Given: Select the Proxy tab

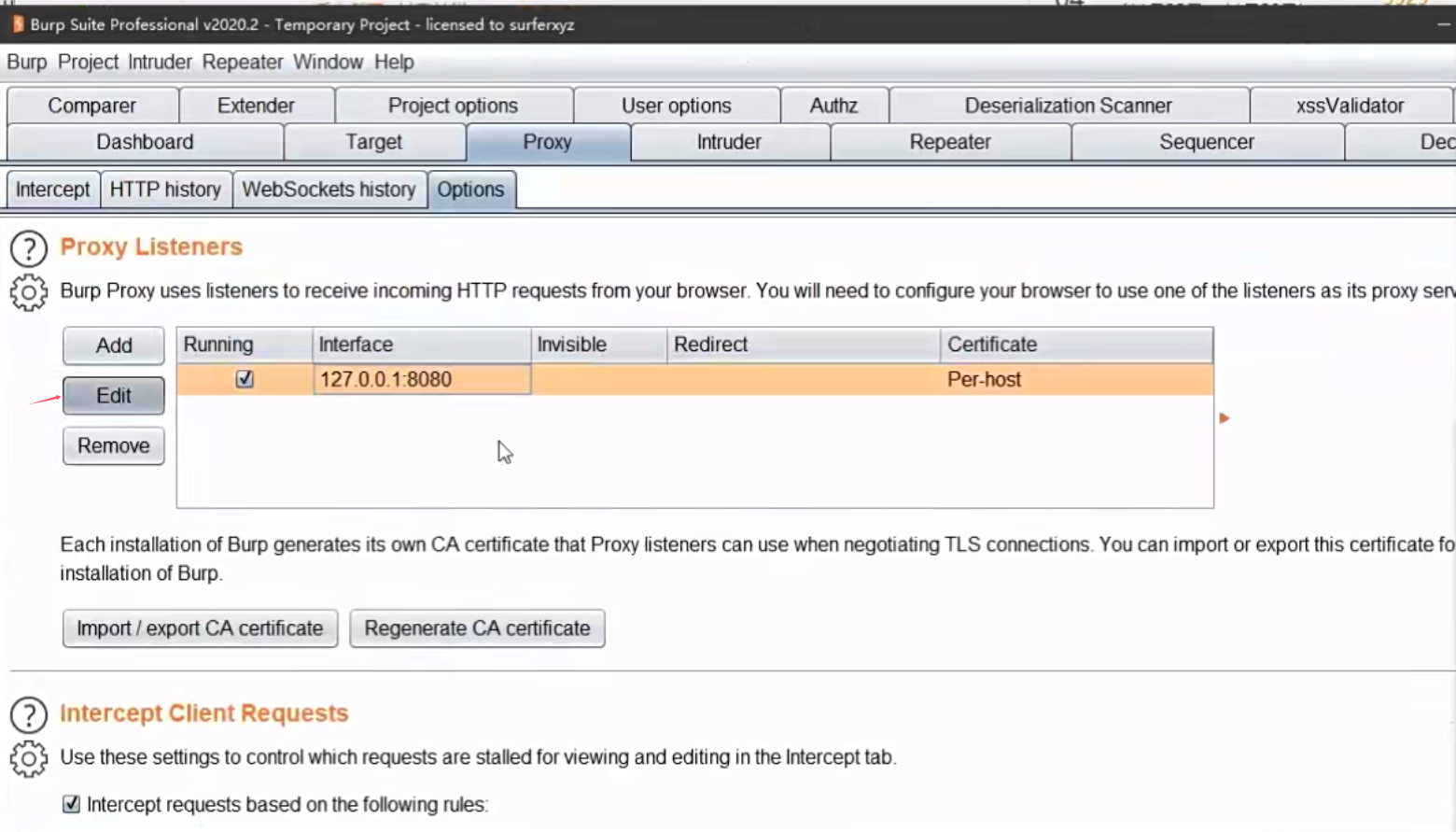Looking at the screenshot, I should coord(548,142).
